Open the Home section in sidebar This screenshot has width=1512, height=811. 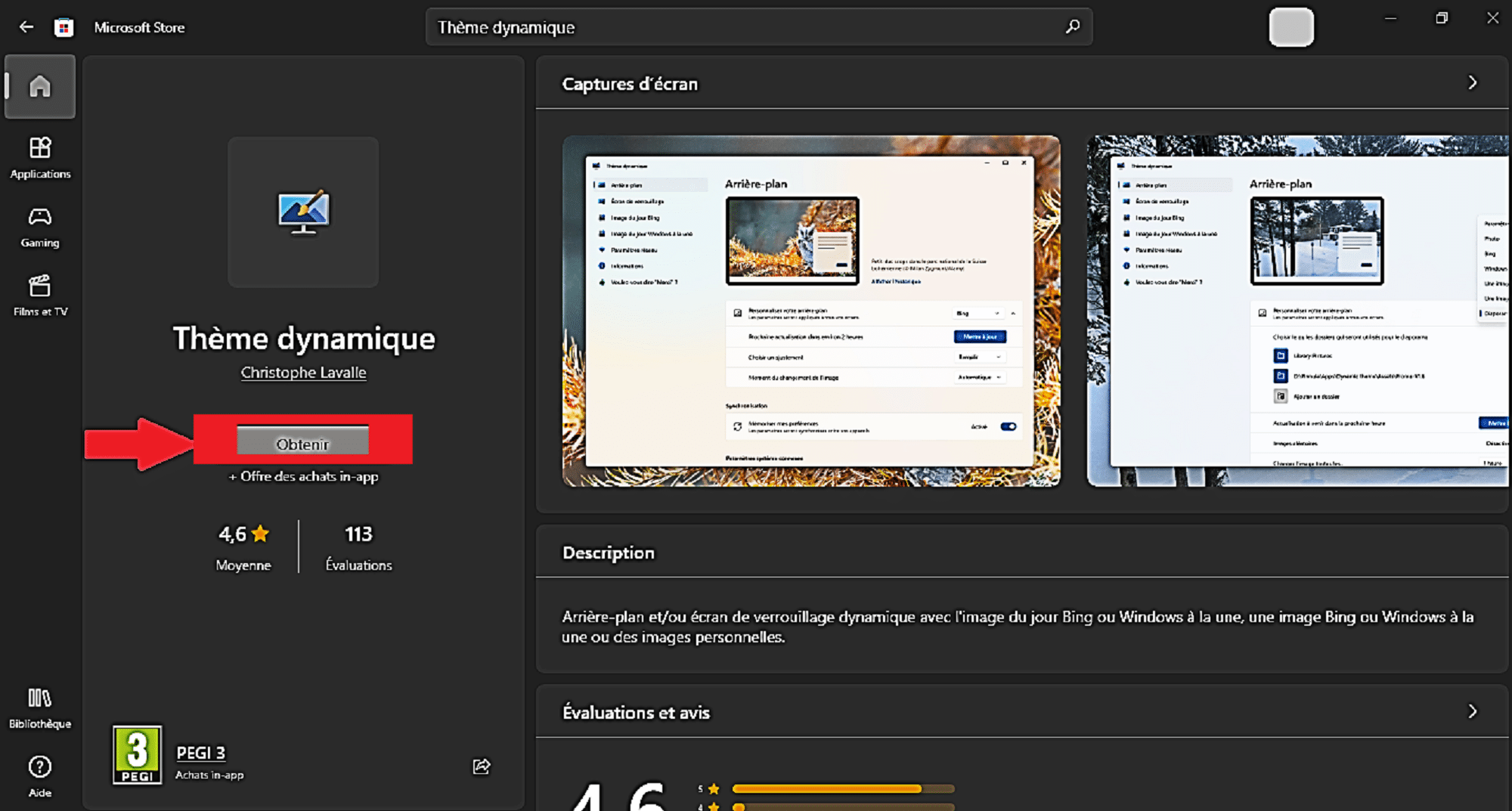pyautogui.click(x=40, y=86)
